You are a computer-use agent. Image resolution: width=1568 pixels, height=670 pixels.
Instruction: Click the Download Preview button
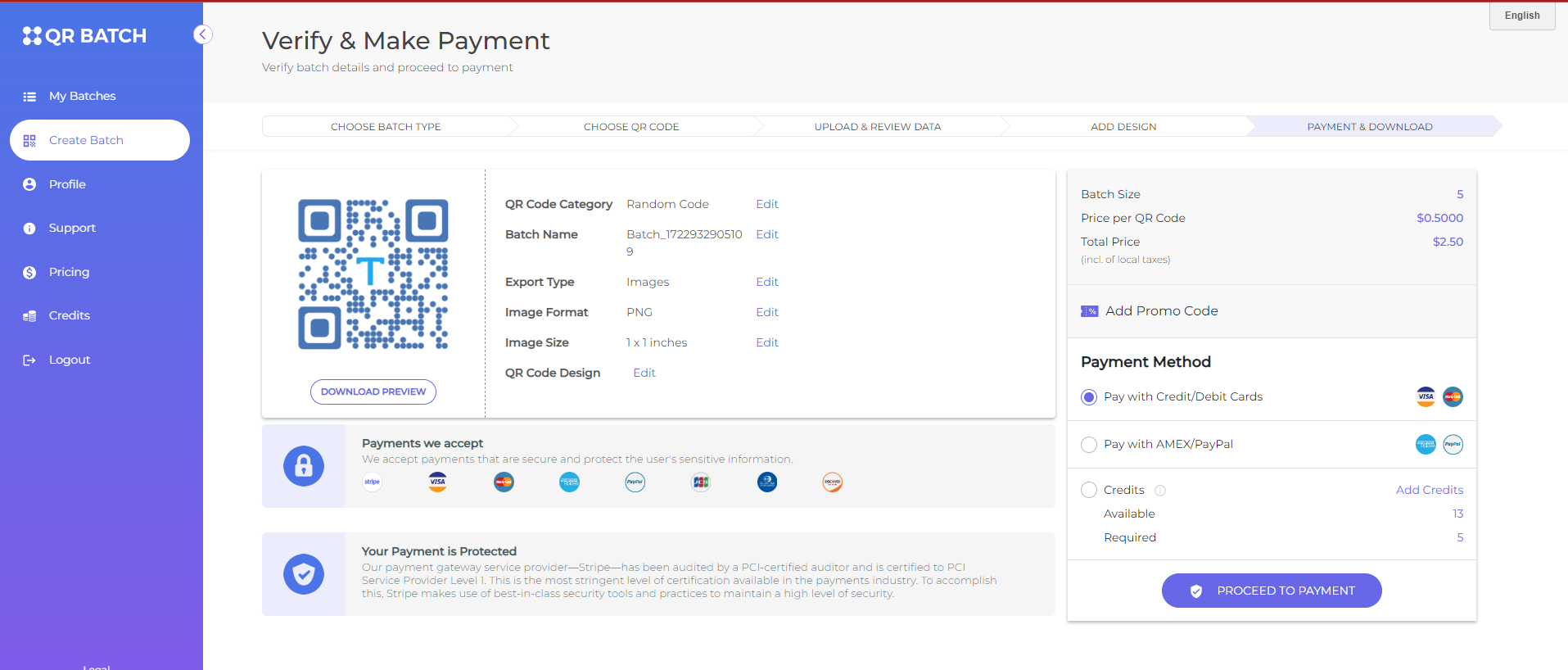click(373, 392)
